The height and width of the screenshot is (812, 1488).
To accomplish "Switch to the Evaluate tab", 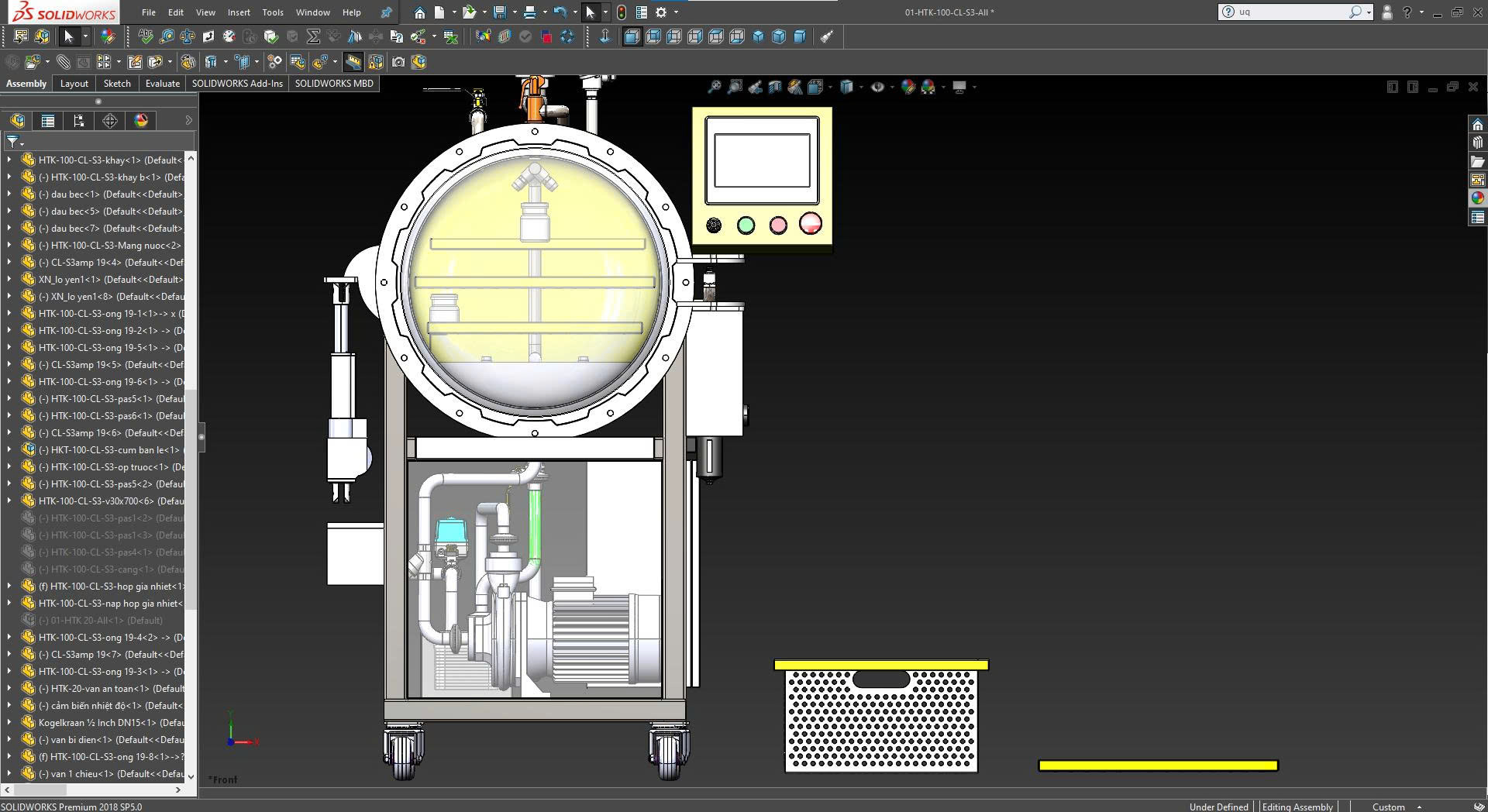I will coord(162,84).
